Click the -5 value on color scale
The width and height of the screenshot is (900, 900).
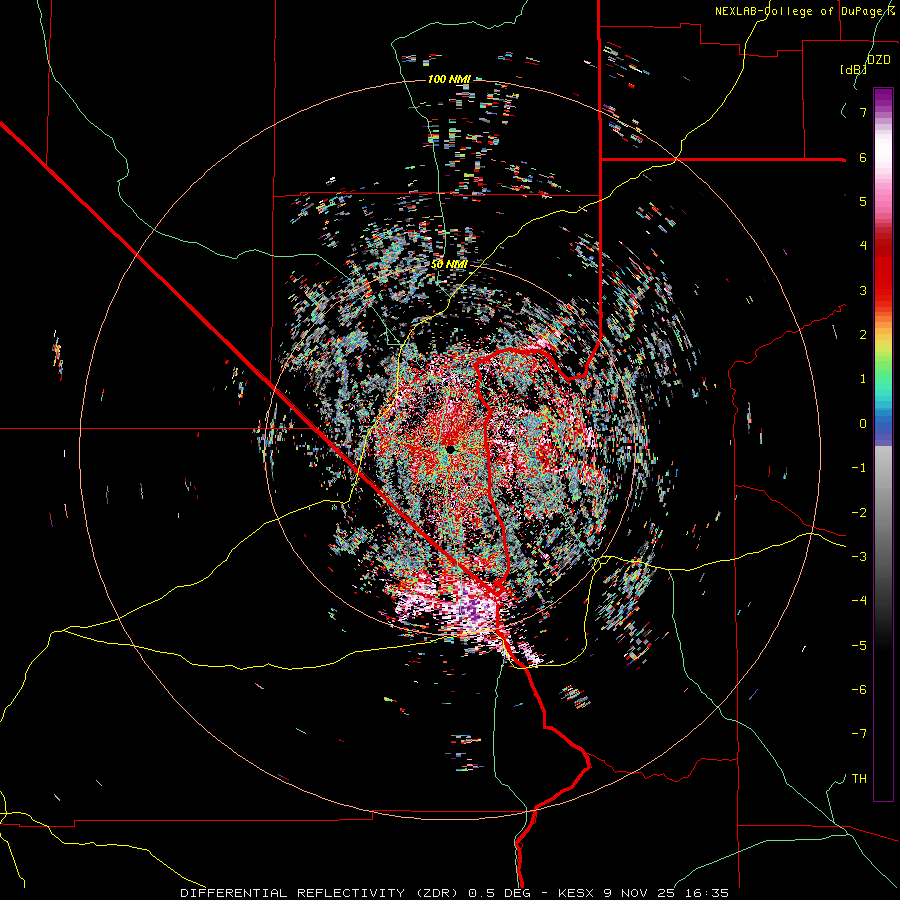coord(859,645)
